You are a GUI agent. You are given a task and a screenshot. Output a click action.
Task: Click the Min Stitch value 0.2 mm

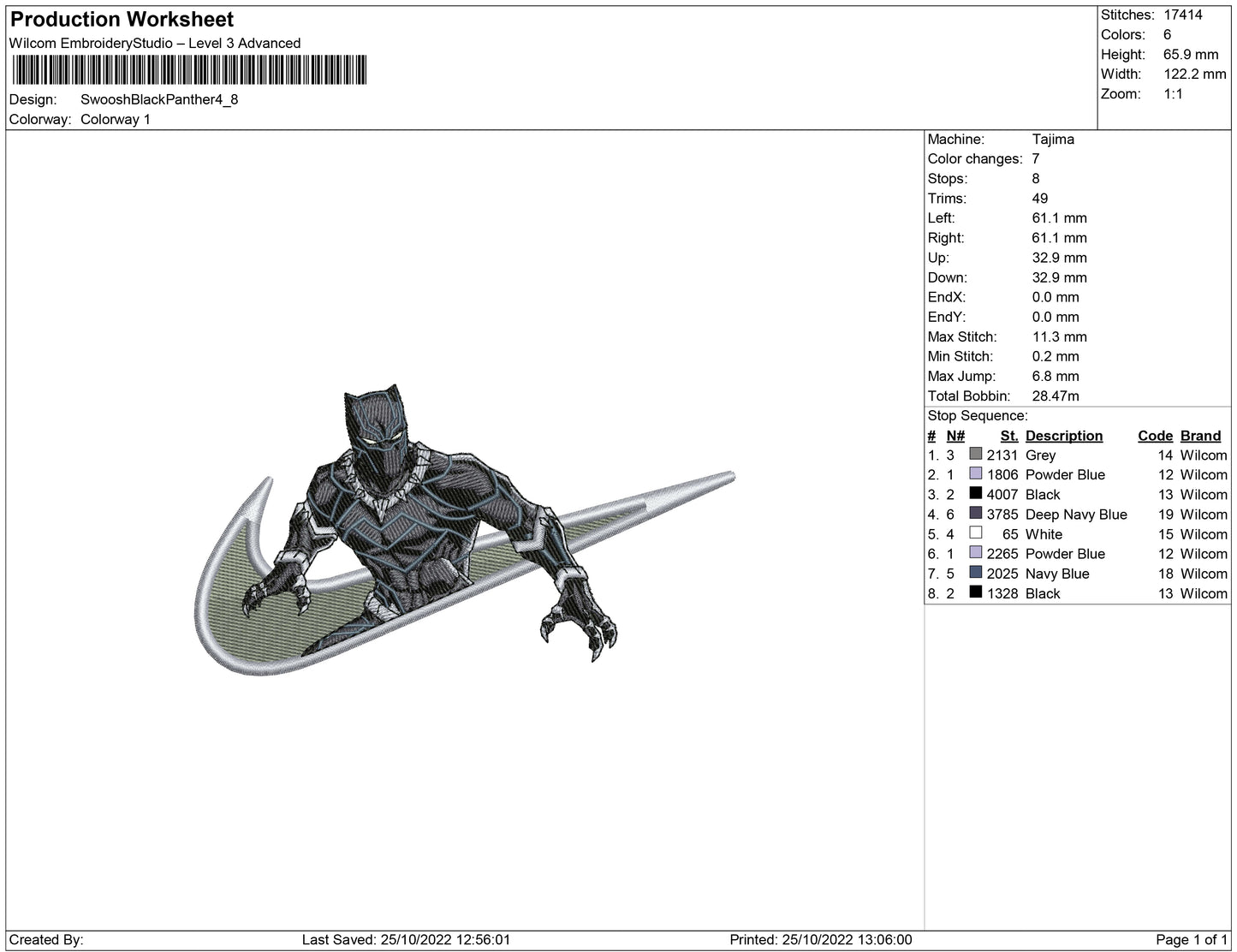[x=1056, y=355]
